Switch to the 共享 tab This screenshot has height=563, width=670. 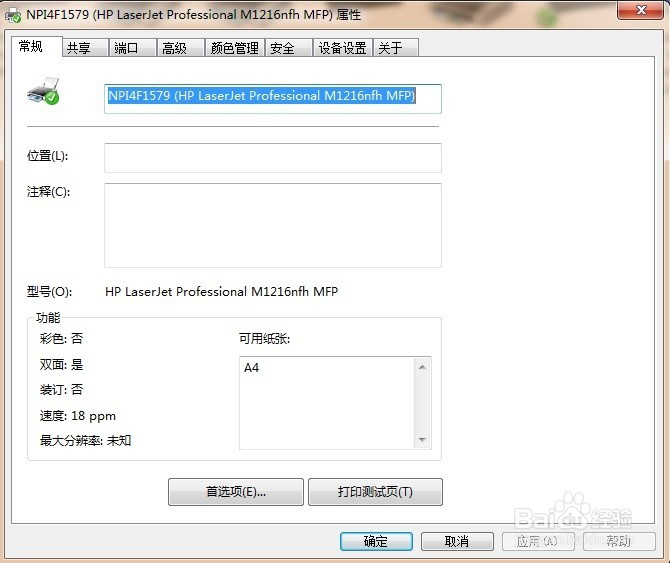pos(85,48)
